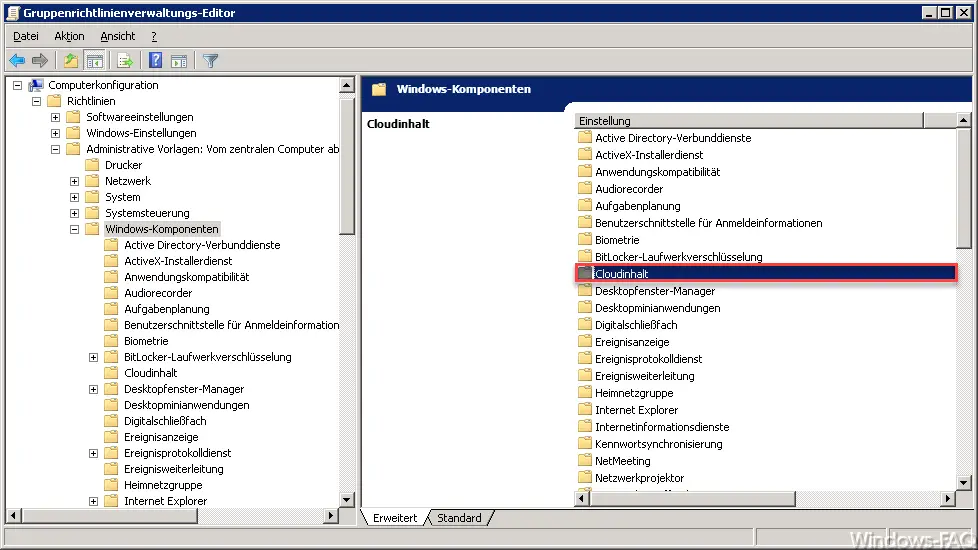Screen dimensions: 978x550
Task: Open the ? help menu
Action: [x=154, y=36]
